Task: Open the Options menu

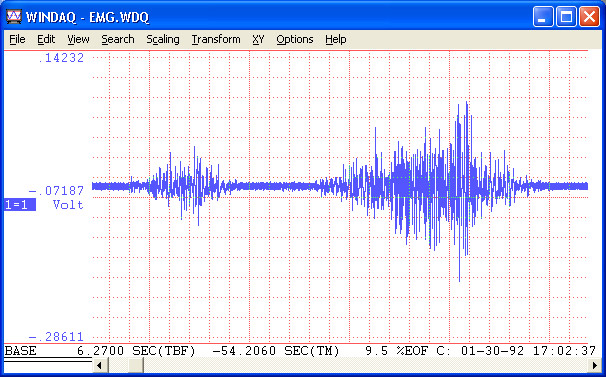Action: pyautogui.click(x=294, y=39)
